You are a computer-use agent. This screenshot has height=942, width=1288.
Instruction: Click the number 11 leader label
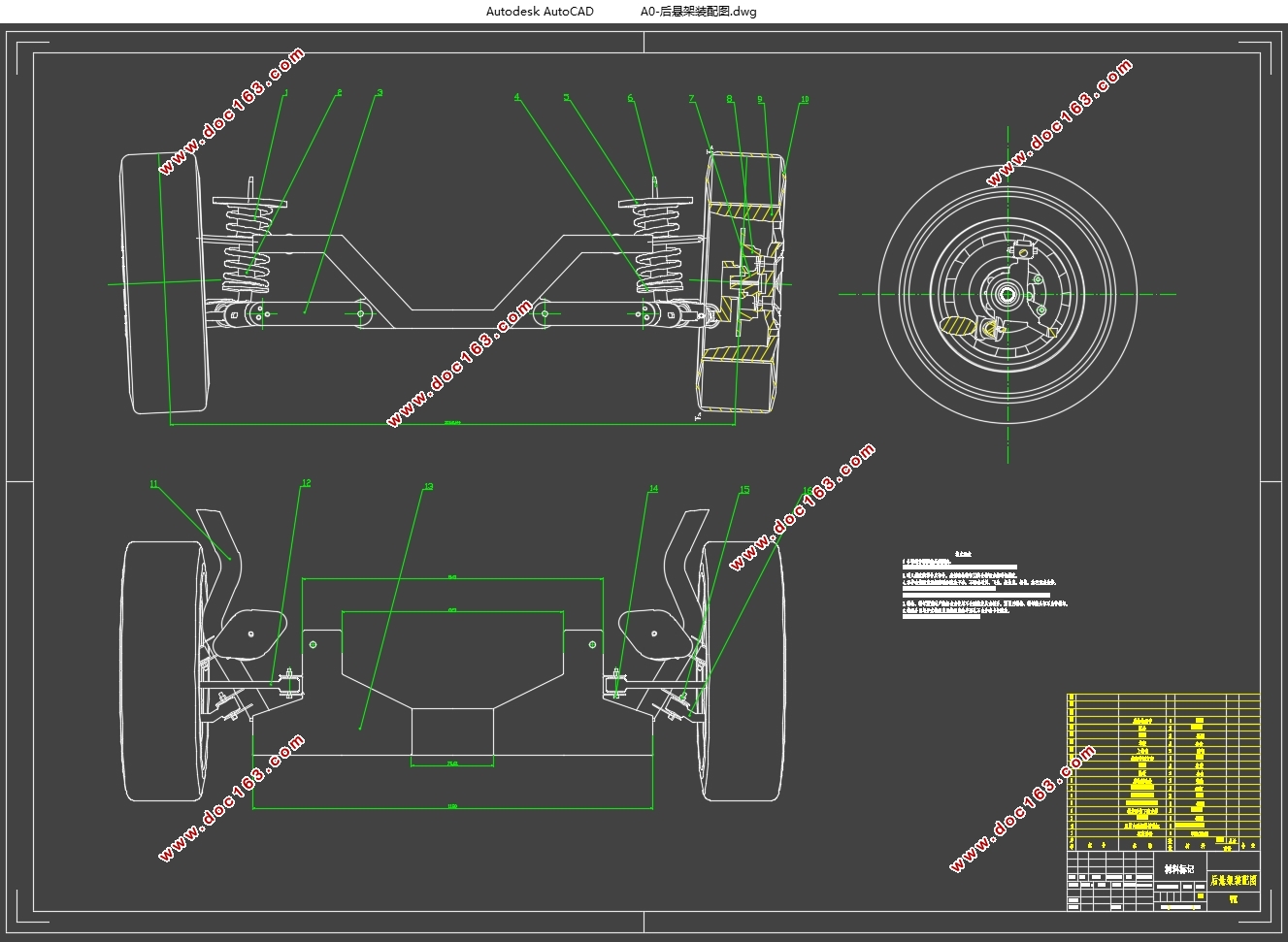tap(153, 484)
